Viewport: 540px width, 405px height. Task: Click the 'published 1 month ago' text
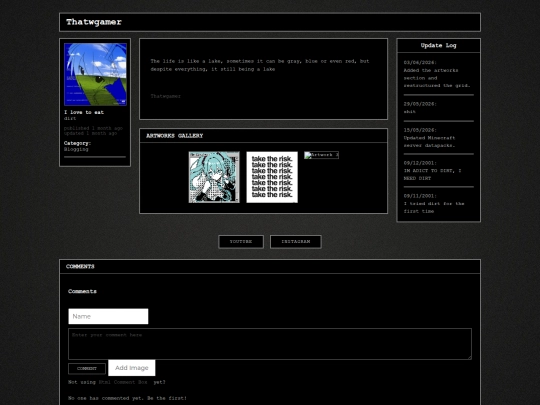[x=93, y=128]
